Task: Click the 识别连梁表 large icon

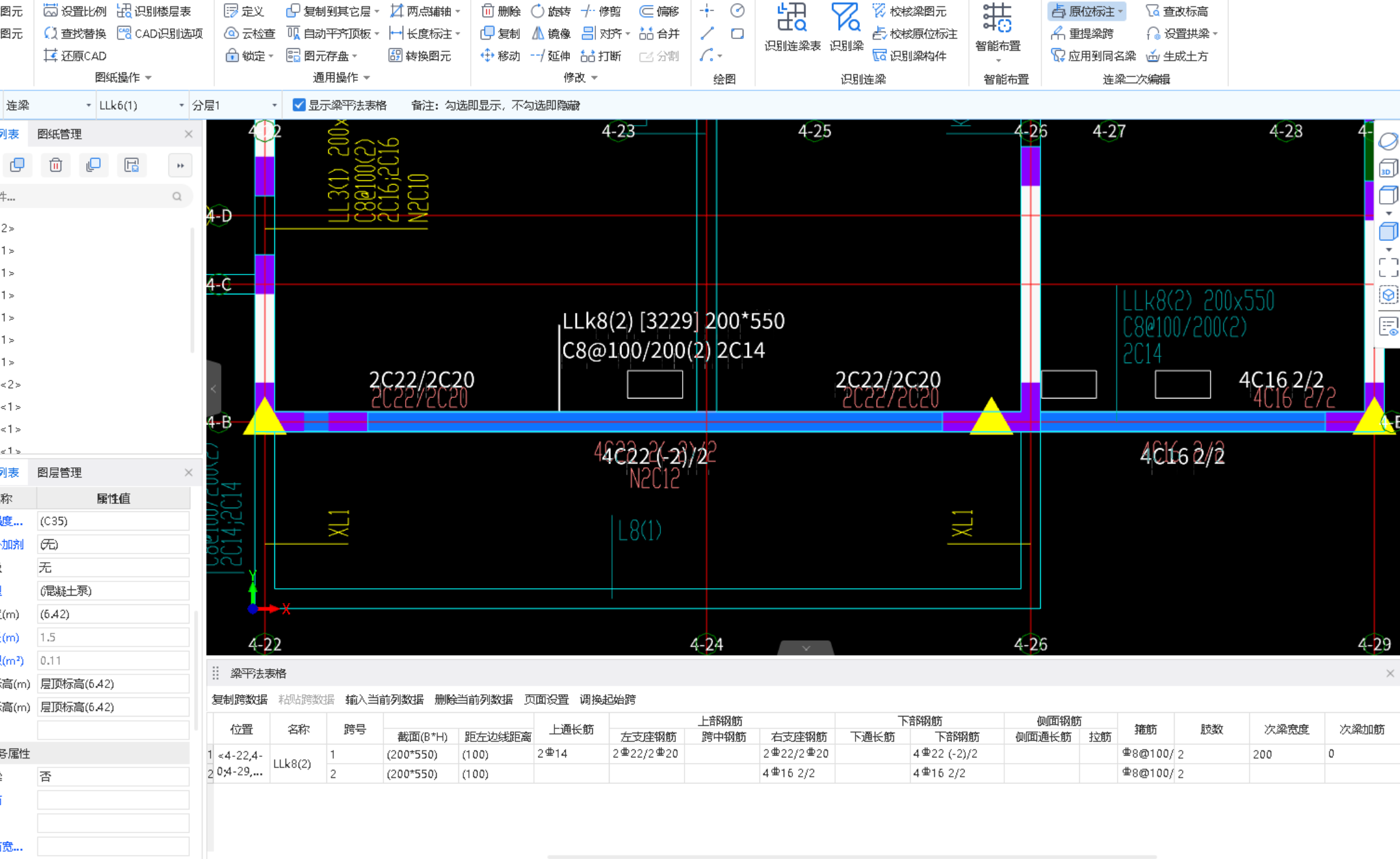Action: tap(792, 17)
